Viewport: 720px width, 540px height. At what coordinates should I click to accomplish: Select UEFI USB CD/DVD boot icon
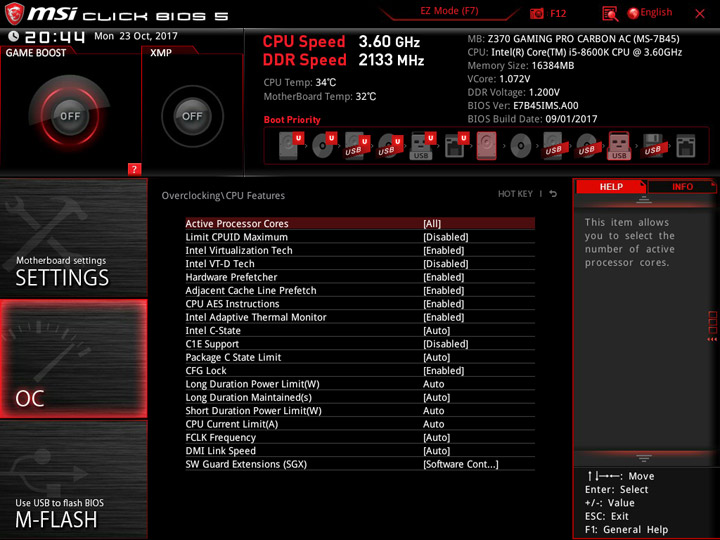click(390, 146)
